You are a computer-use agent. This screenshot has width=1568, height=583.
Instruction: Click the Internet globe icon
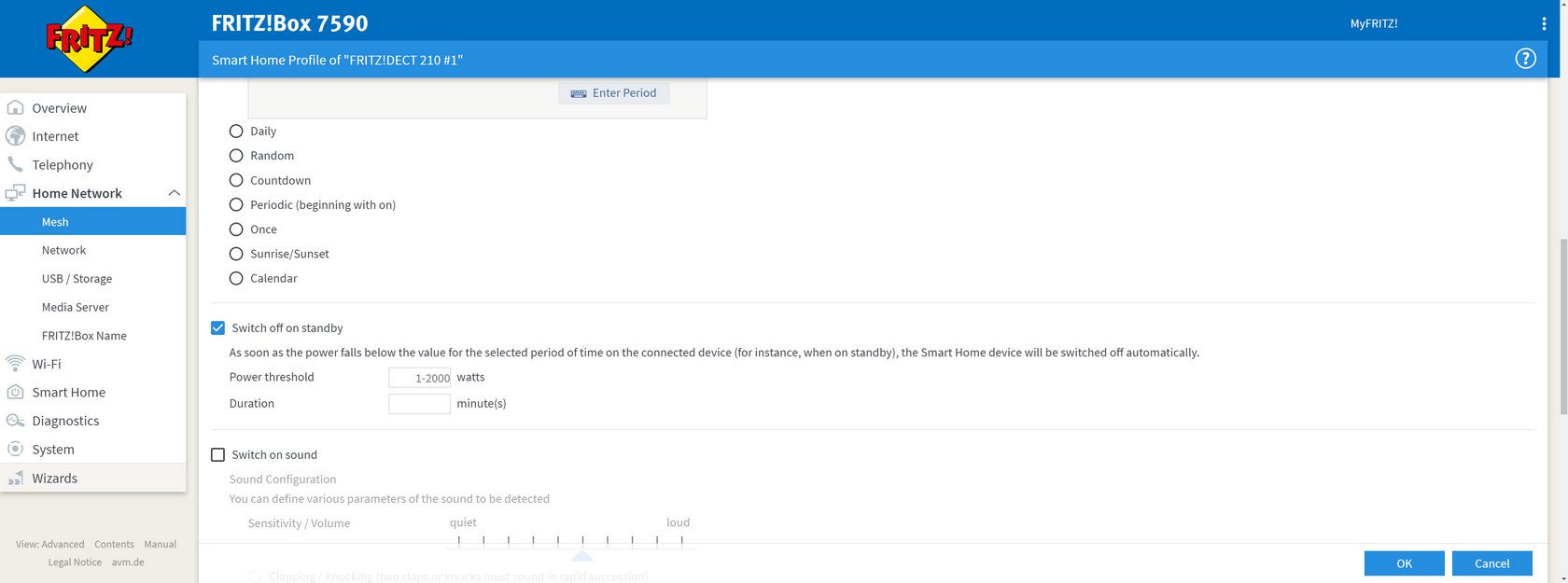pos(15,136)
